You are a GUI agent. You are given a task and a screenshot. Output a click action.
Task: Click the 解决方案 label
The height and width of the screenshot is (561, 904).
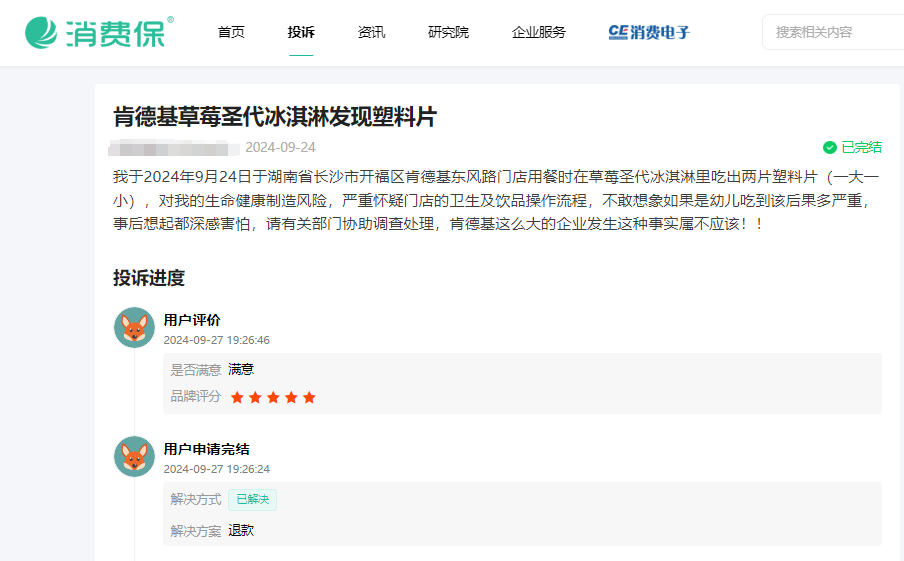(x=196, y=531)
